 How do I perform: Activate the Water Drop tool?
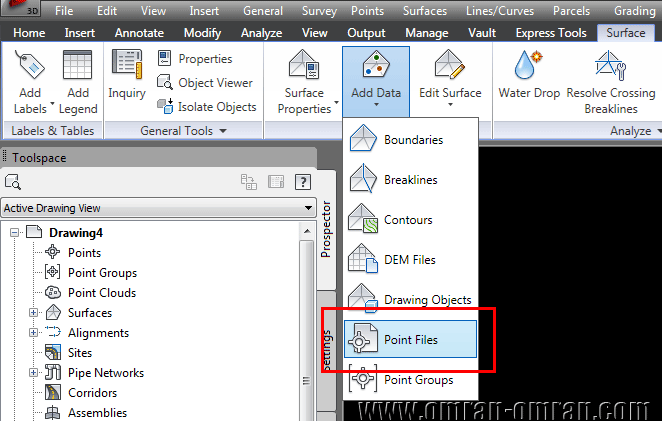[529, 74]
